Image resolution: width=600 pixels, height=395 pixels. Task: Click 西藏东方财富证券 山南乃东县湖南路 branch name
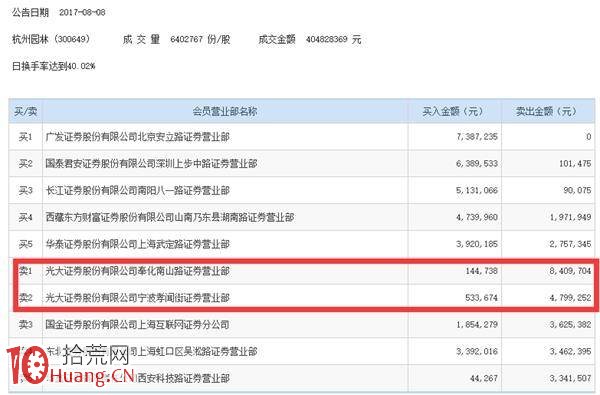170,217
